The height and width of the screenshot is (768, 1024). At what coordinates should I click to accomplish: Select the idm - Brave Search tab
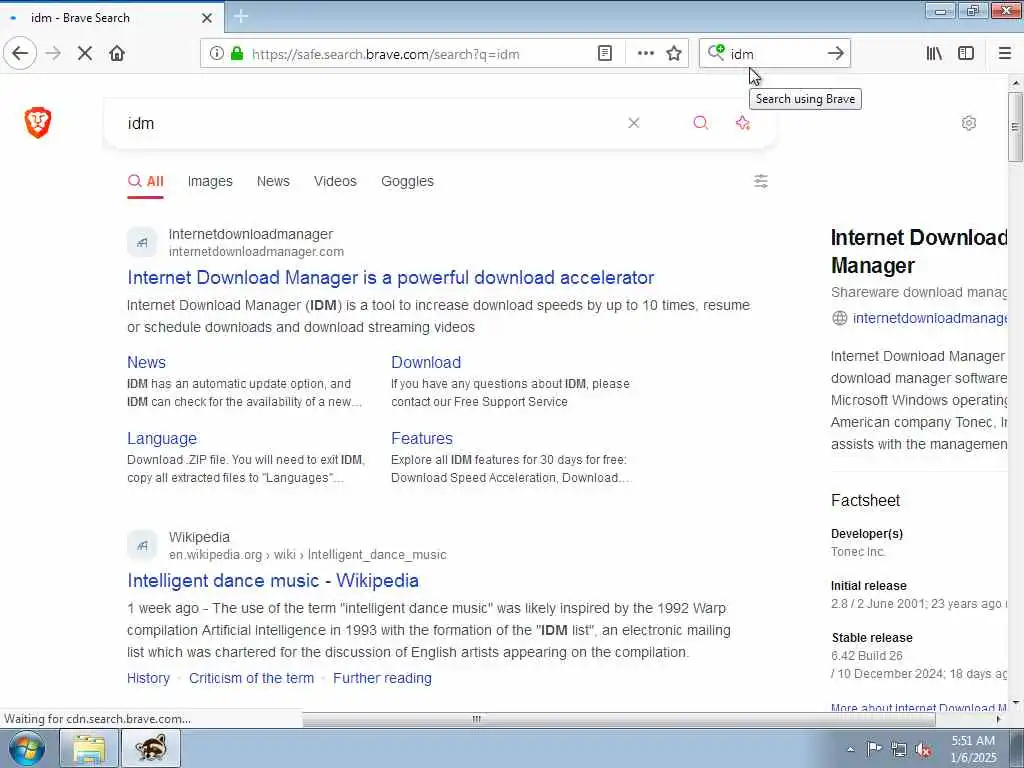111,18
